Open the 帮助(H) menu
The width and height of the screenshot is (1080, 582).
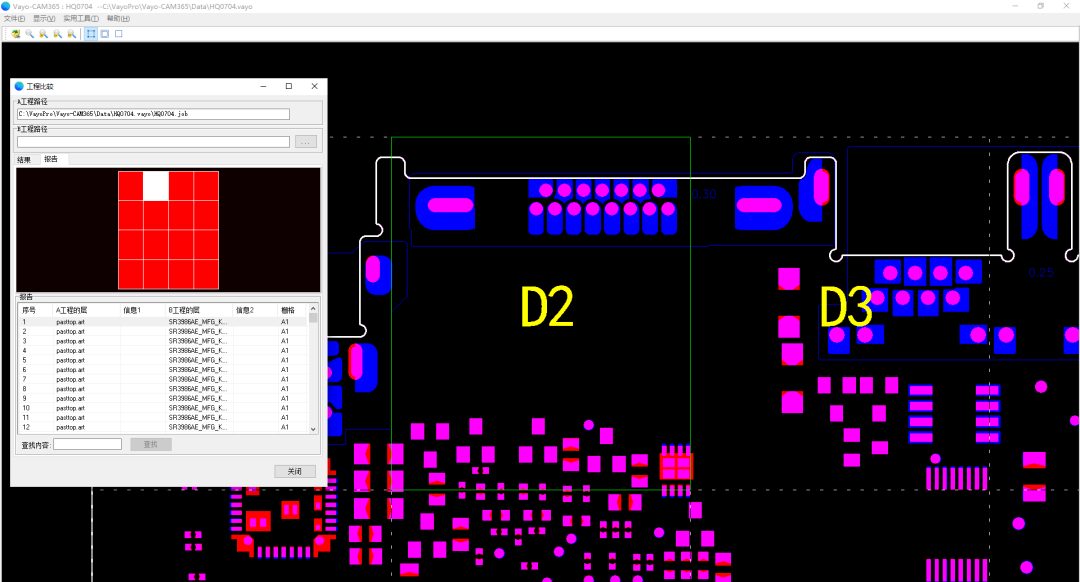point(118,19)
